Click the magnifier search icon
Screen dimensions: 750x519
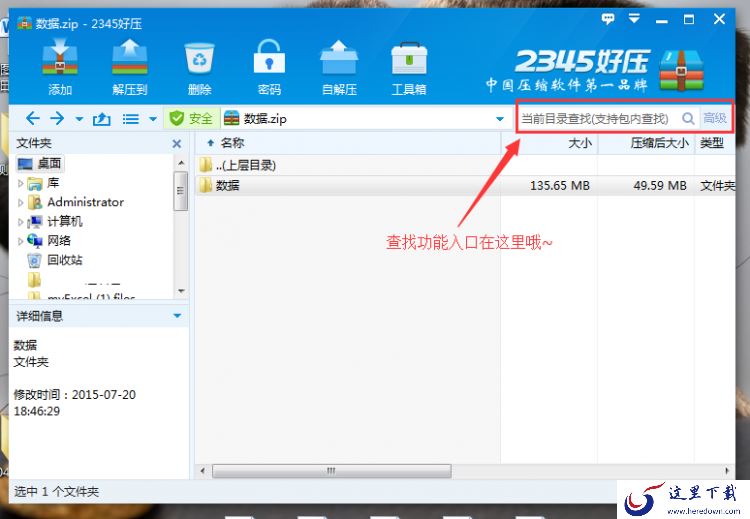pos(688,118)
